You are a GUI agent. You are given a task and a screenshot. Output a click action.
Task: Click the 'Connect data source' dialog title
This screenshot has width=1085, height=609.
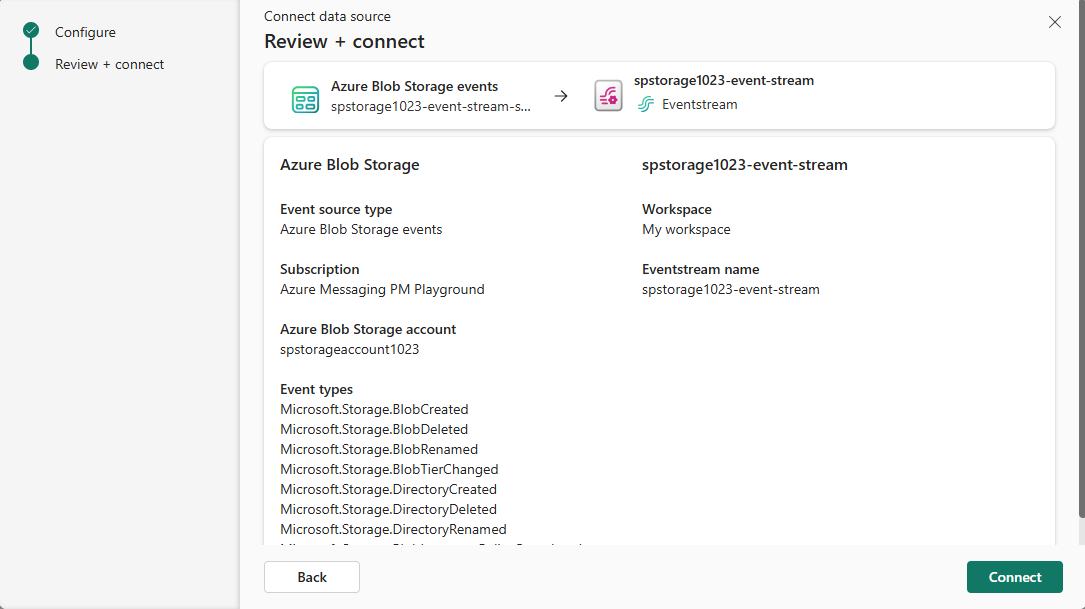pyautogui.click(x=327, y=16)
